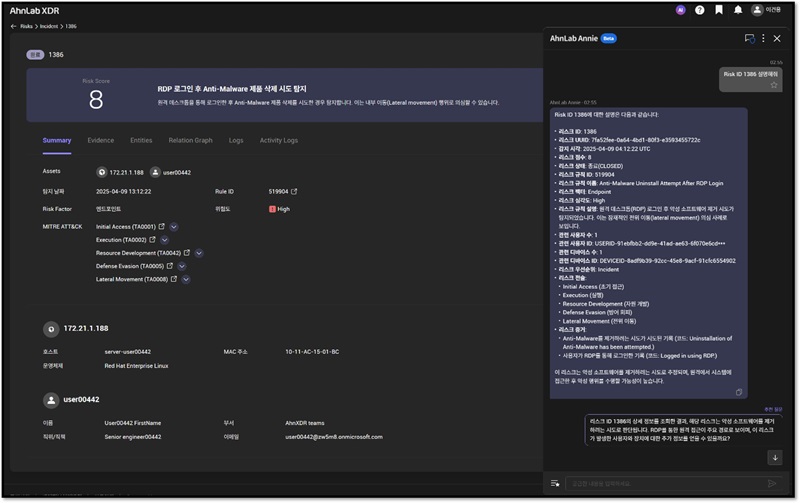This screenshot has height=503, width=800.
Task: Open the bookmark icon in top bar
Action: (719, 10)
